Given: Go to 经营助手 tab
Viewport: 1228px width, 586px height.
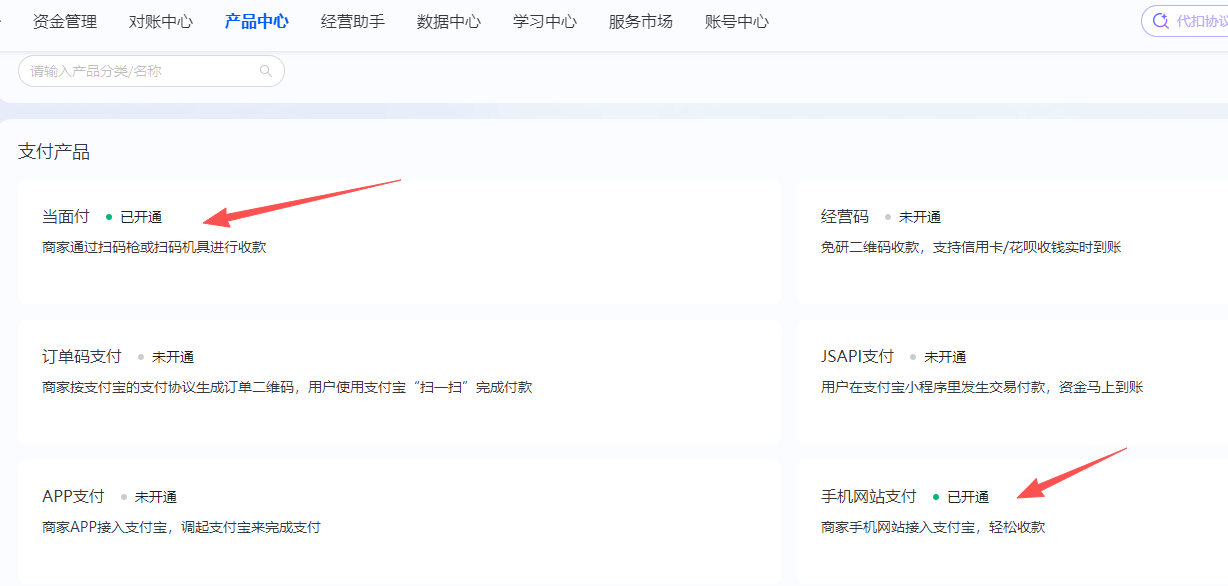Looking at the screenshot, I should click(353, 21).
